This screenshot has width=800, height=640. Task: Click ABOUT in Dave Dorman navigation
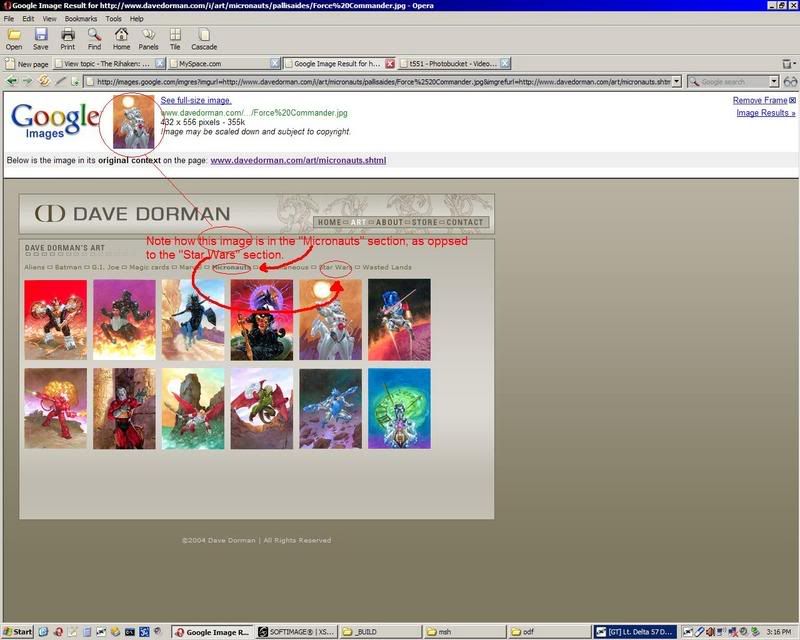tap(389, 222)
